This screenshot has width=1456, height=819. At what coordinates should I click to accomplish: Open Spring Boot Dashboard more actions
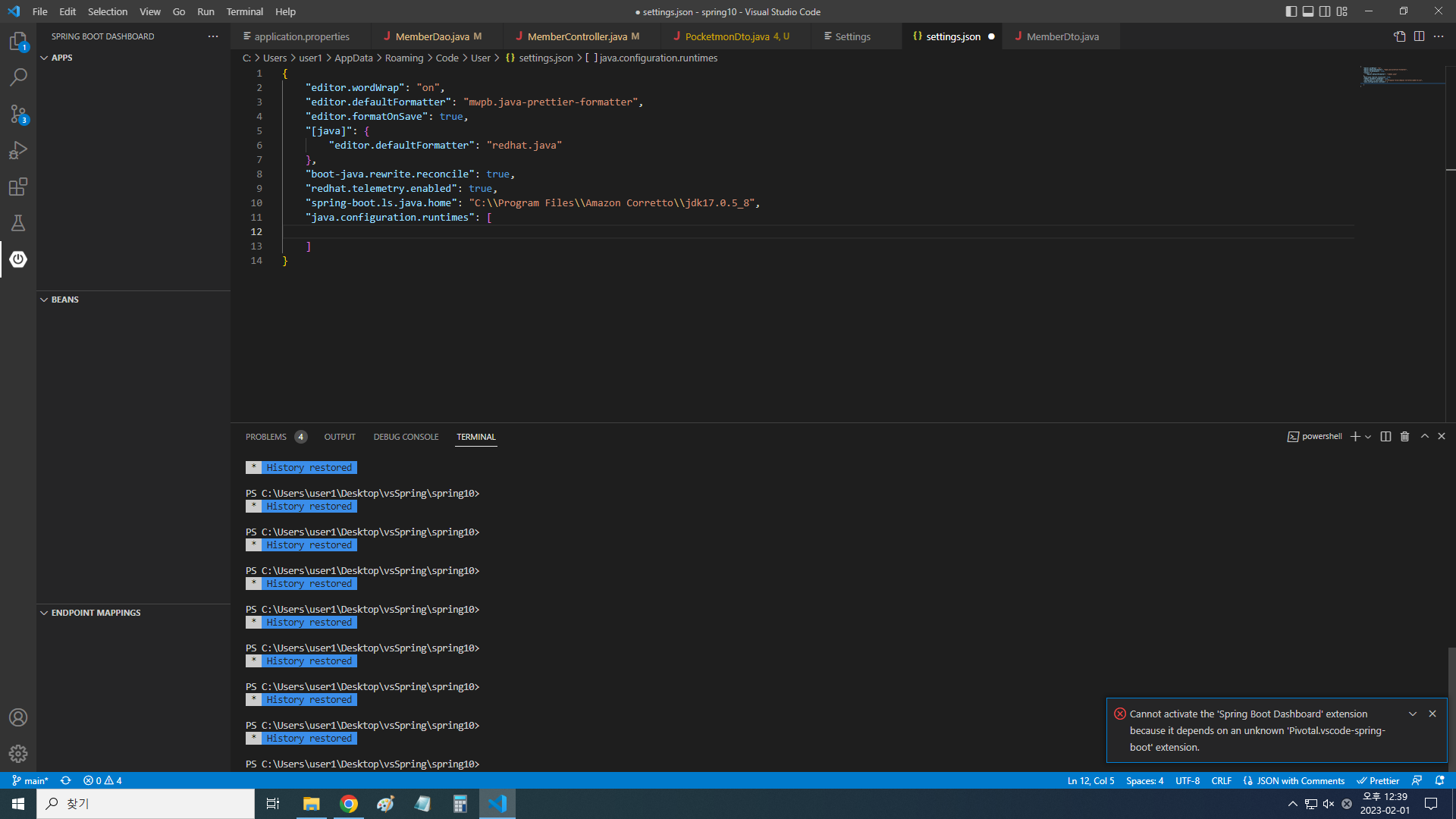[213, 36]
